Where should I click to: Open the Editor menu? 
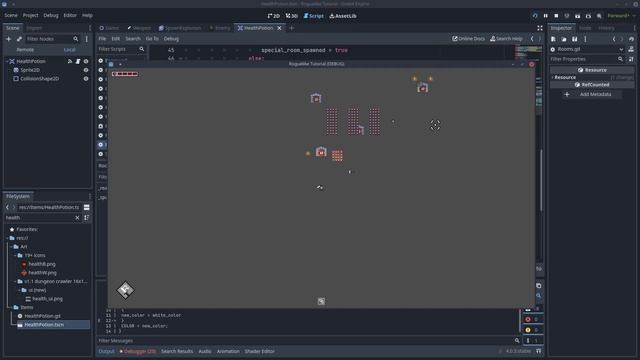70,15
